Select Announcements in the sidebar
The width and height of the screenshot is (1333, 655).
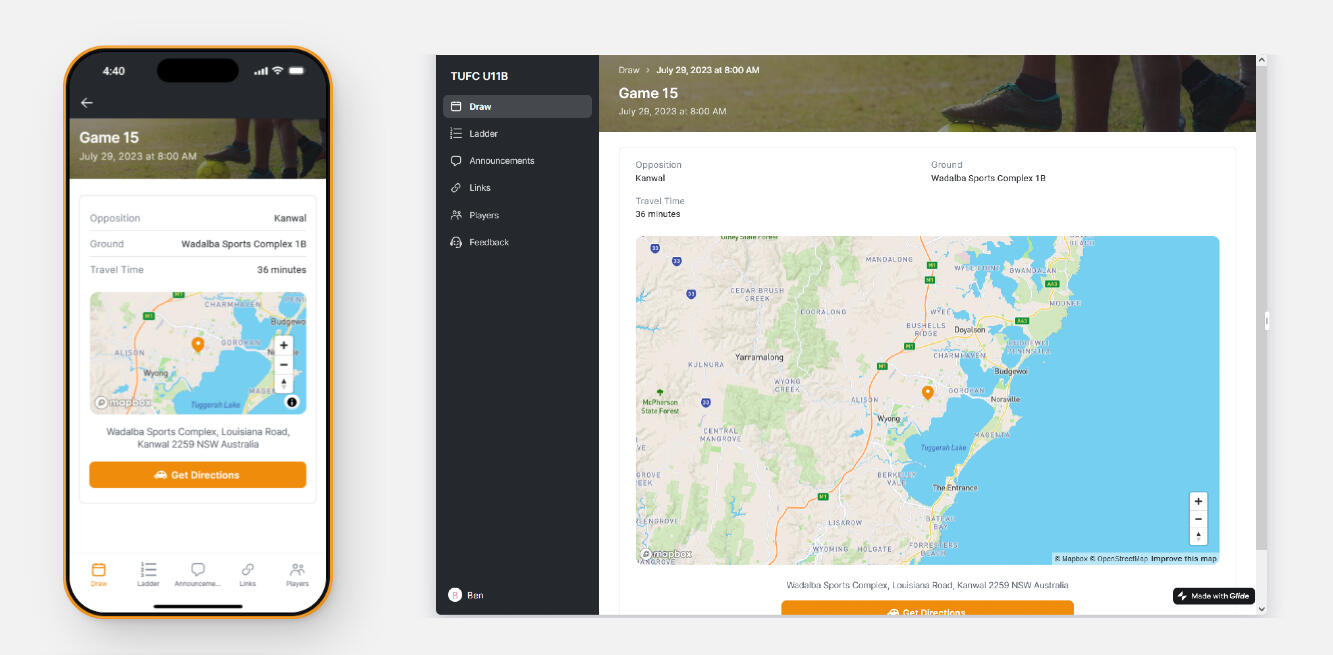[x=501, y=161]
